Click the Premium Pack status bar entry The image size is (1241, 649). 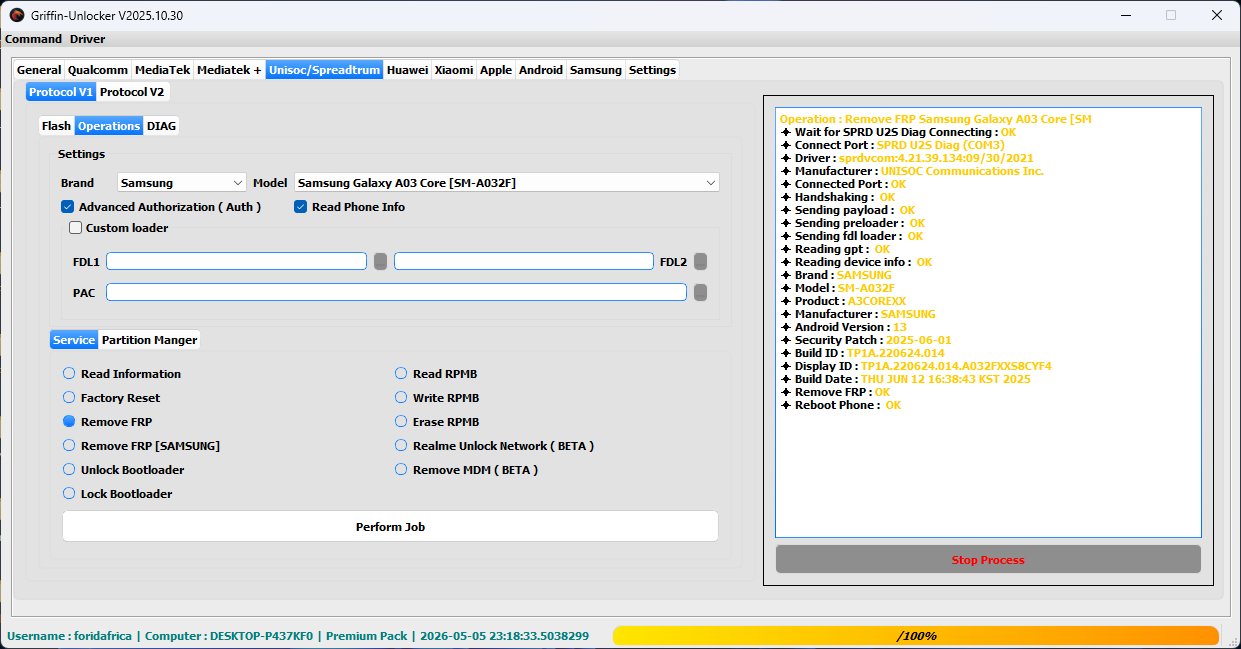pos(366,636)
